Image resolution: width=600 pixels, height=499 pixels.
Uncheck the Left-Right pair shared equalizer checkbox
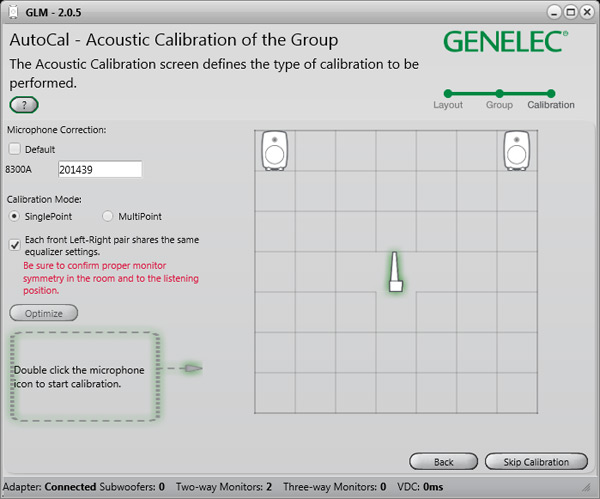pyautogui.click(x=15, y=243)
